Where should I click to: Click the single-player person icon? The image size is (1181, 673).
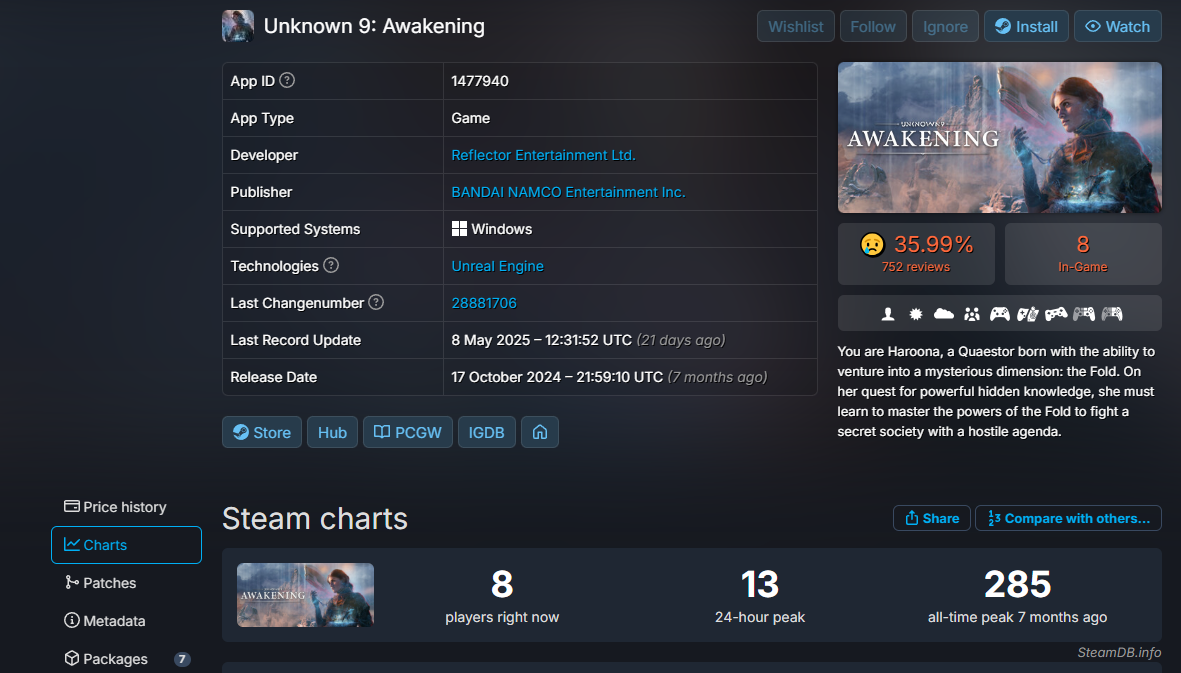pos(887,314)
